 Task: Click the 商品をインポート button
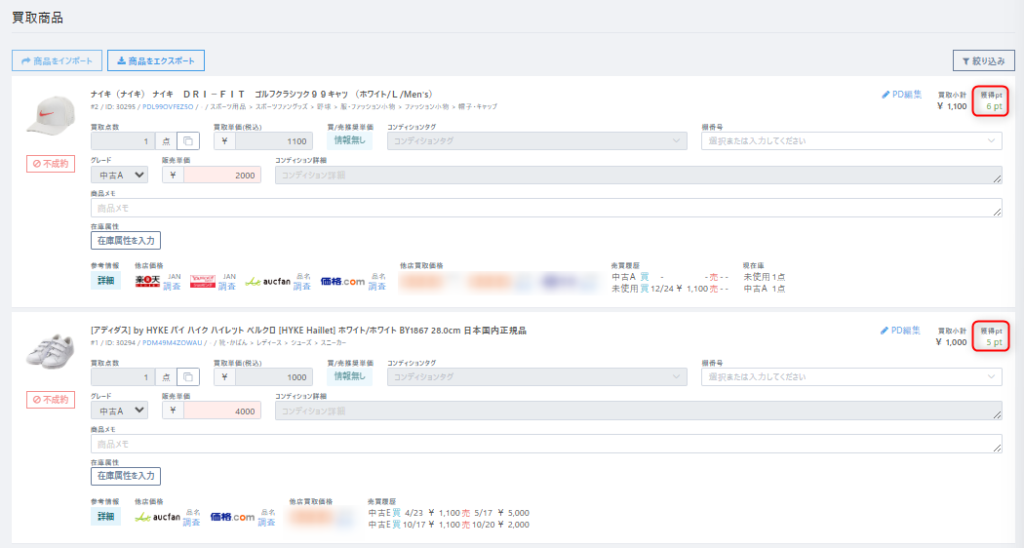coord(57,61)
